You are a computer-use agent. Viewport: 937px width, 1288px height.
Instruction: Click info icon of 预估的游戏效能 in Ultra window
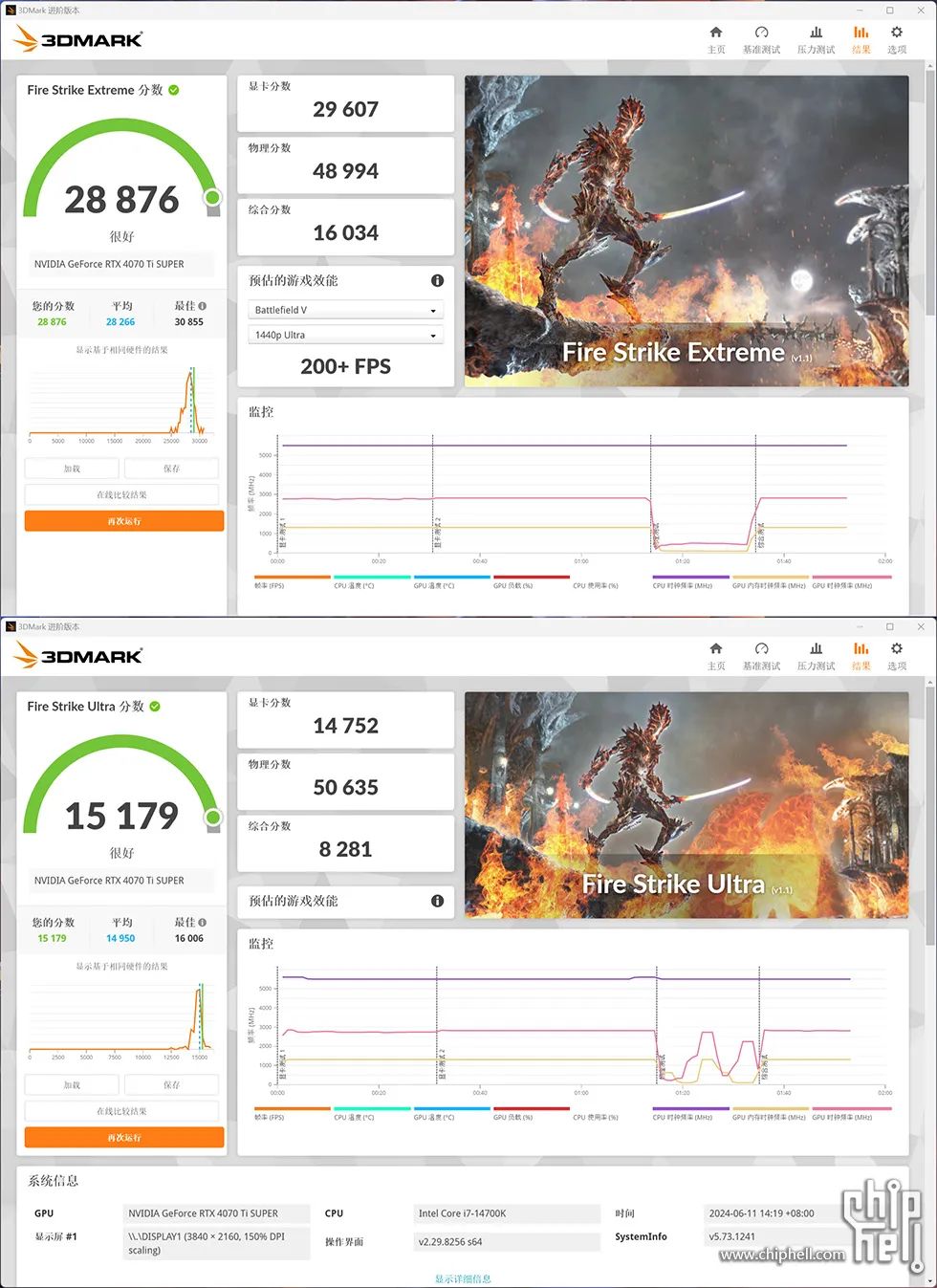(x=437, y=901)
